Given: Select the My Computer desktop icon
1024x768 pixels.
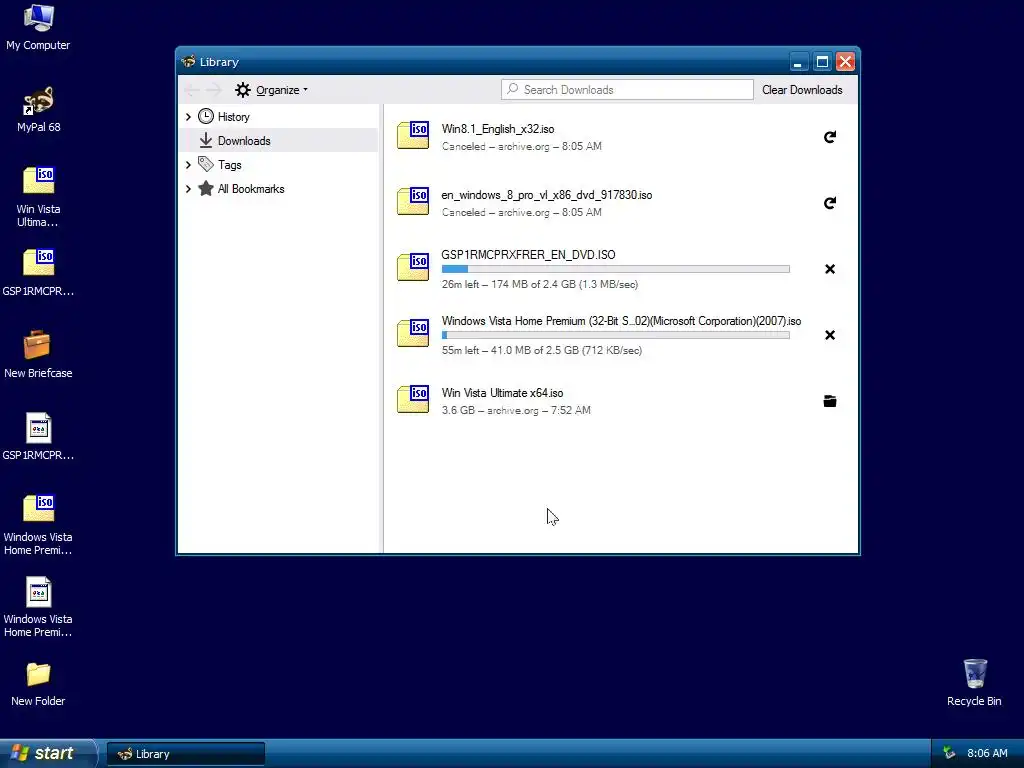Looking at the screenshot, I should [38, 28].
